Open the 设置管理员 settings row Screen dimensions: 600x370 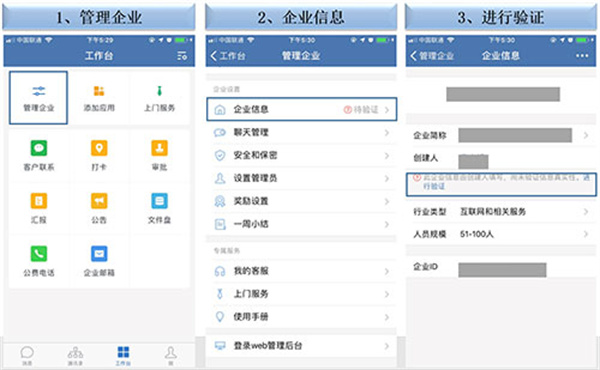tap(302, 178)
